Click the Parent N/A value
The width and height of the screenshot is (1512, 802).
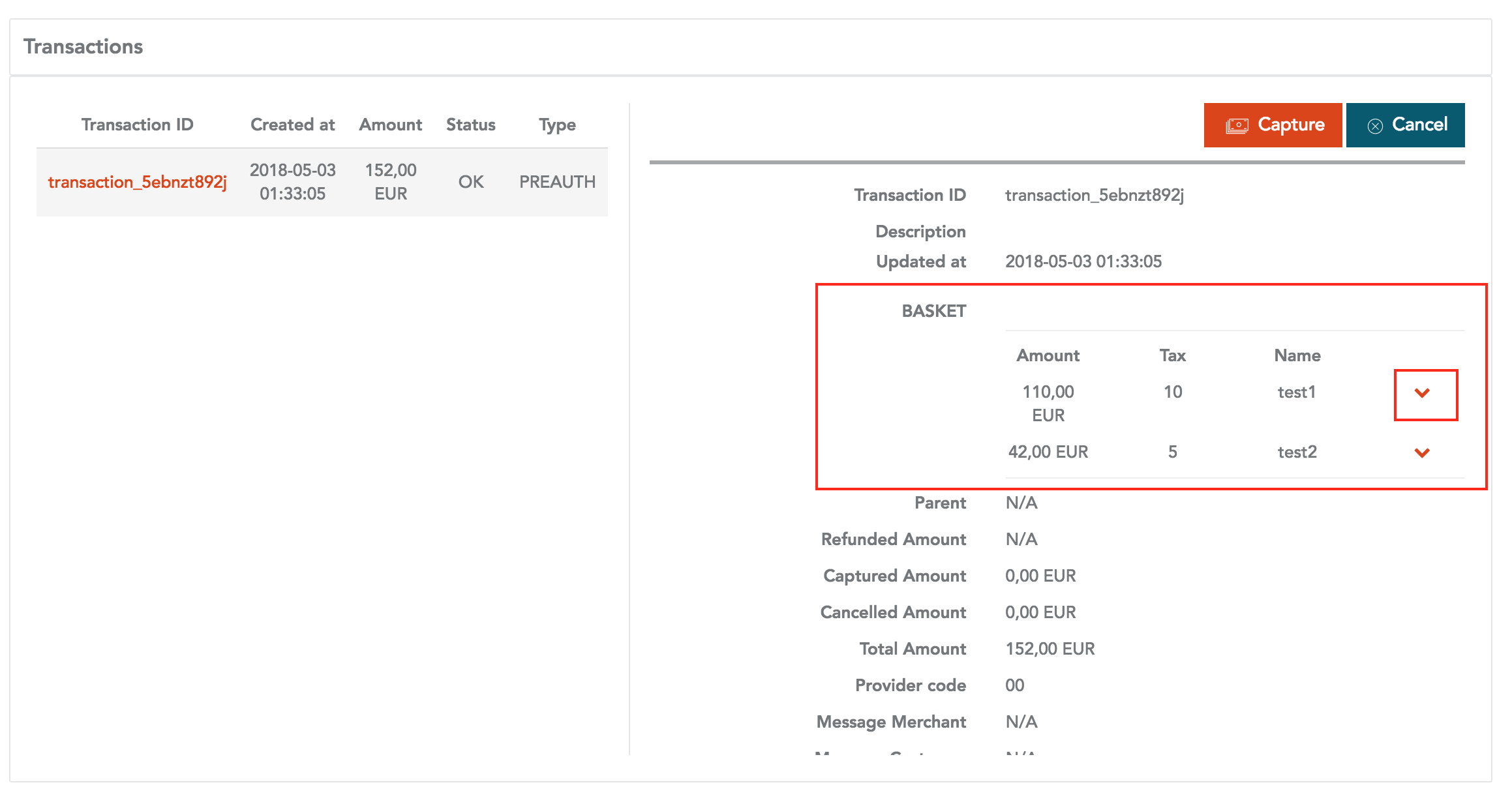point(1021,503)
